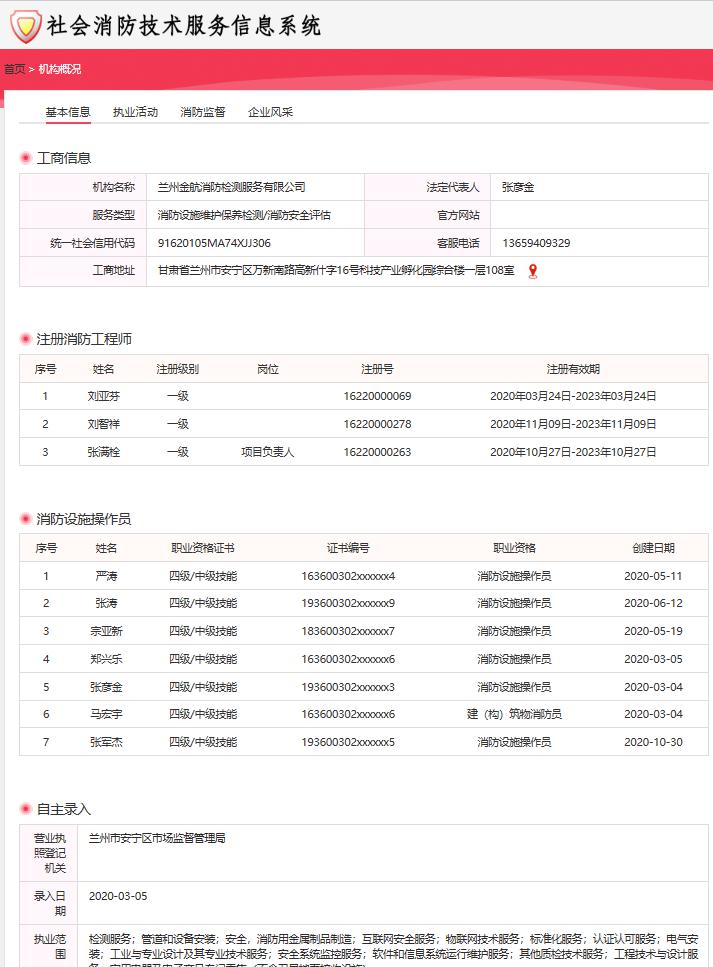Select certificate number 163600302xxxxxx4

348,576
